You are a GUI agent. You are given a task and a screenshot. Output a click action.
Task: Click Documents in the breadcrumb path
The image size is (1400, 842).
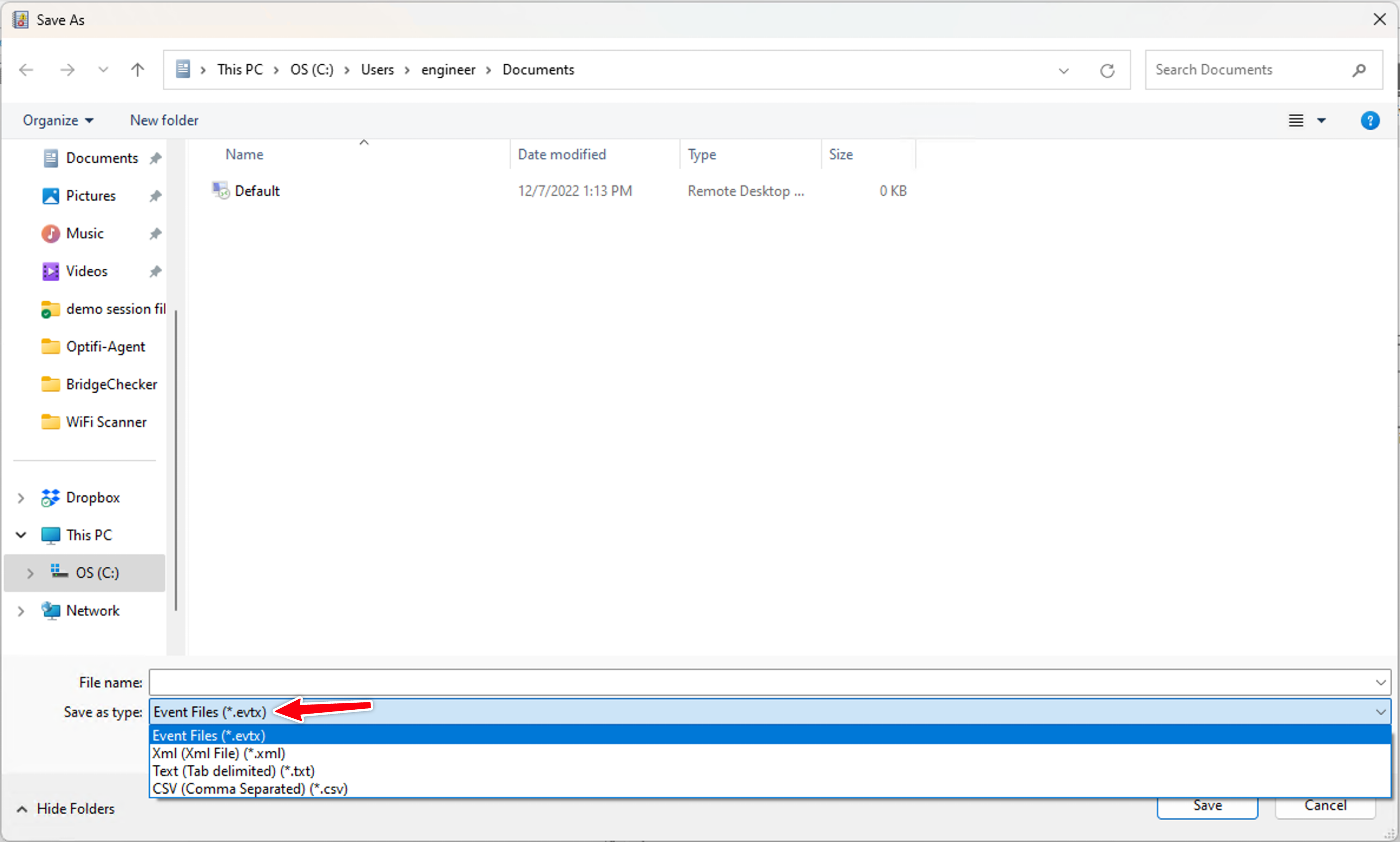538,70
